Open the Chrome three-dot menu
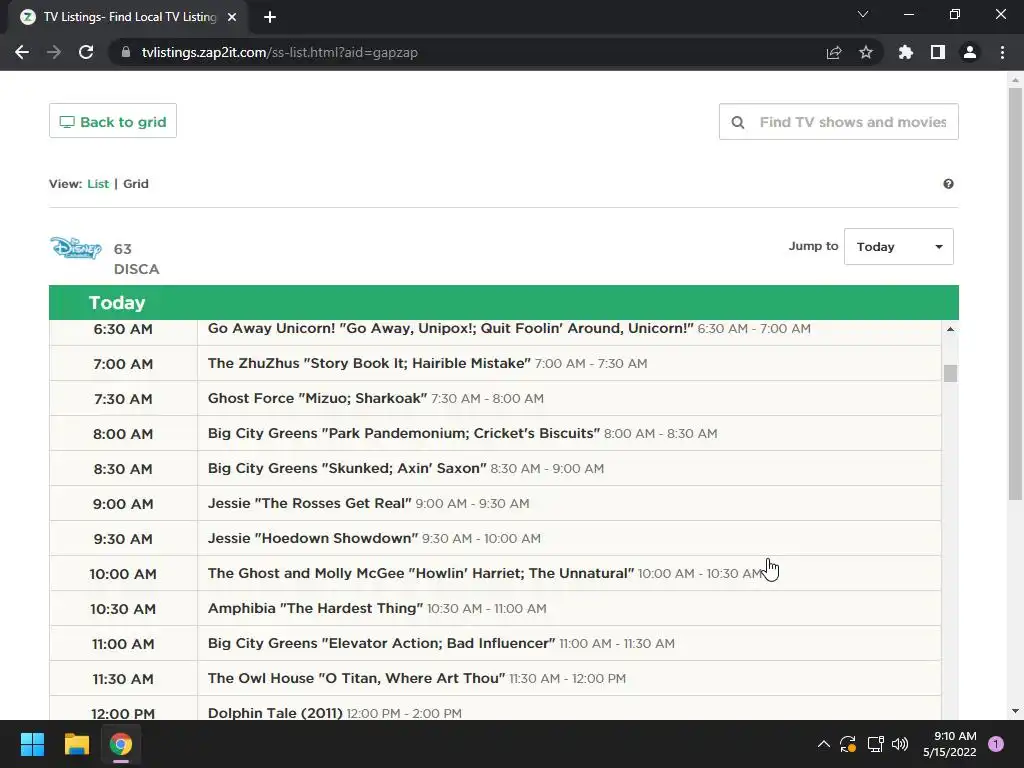This screenshot has width=1024, height=768. 1002,52
